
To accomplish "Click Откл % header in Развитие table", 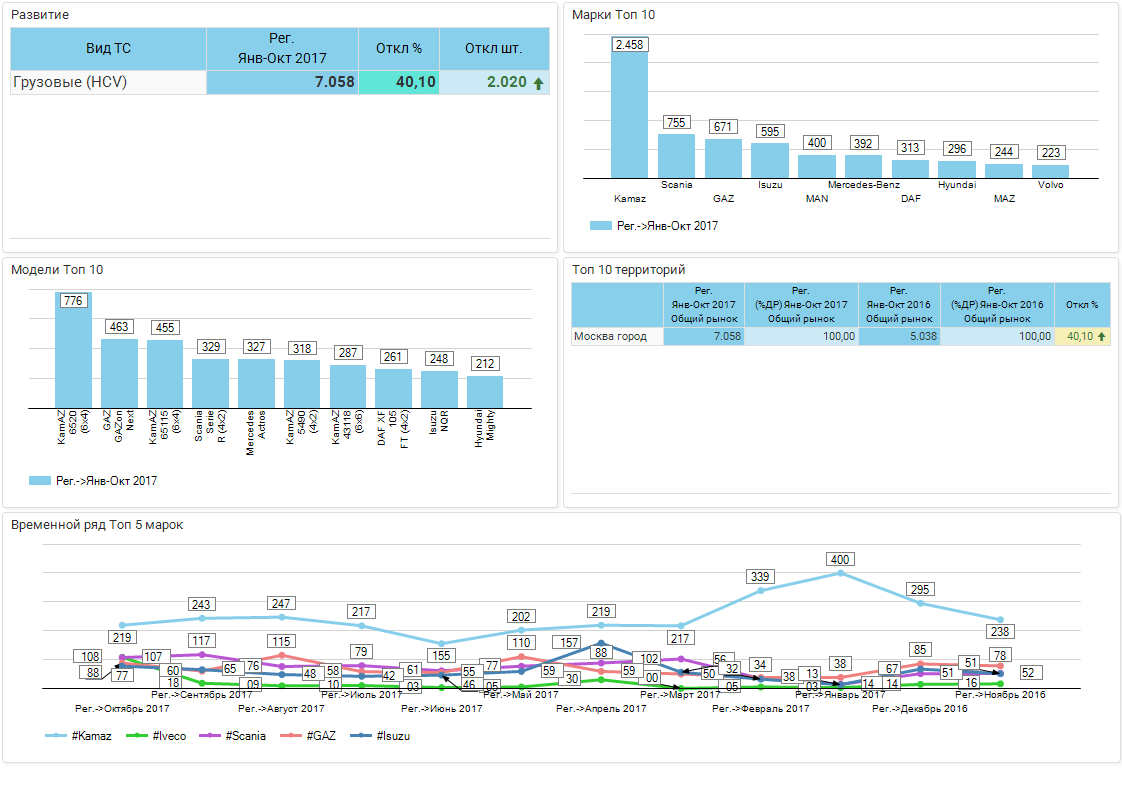I will [x=399, y=49].
